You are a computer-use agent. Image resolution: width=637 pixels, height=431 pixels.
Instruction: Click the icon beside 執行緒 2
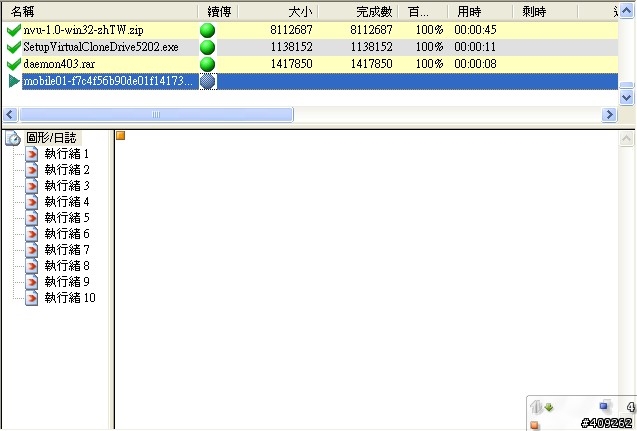point(32,170)
